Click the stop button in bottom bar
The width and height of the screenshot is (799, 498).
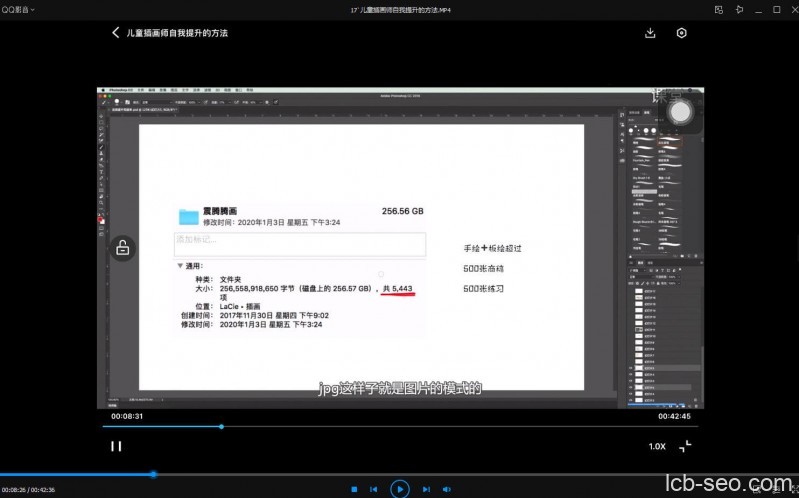click(x=354, y=489)
